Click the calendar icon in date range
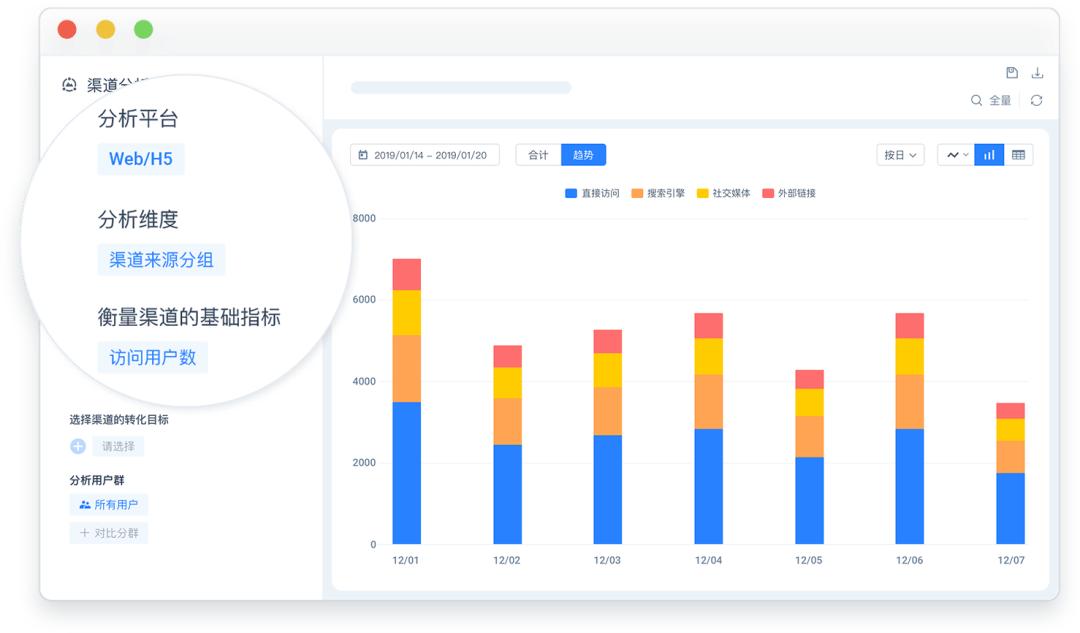1080x633 pixels. click(363, 155)
